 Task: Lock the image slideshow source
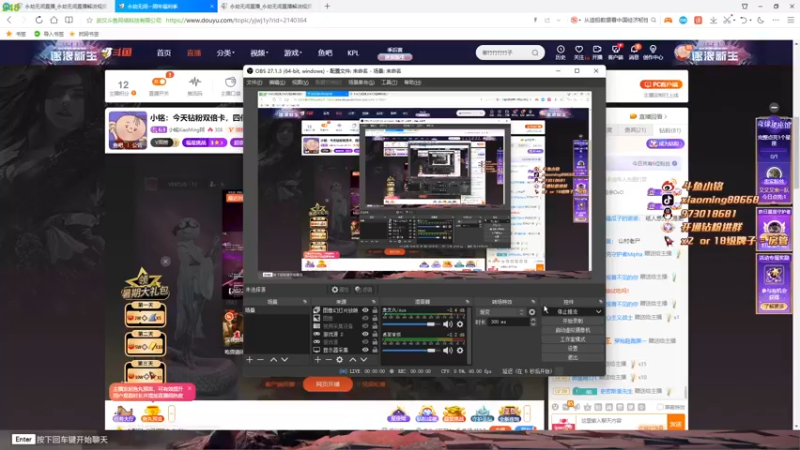coord(375,310)
